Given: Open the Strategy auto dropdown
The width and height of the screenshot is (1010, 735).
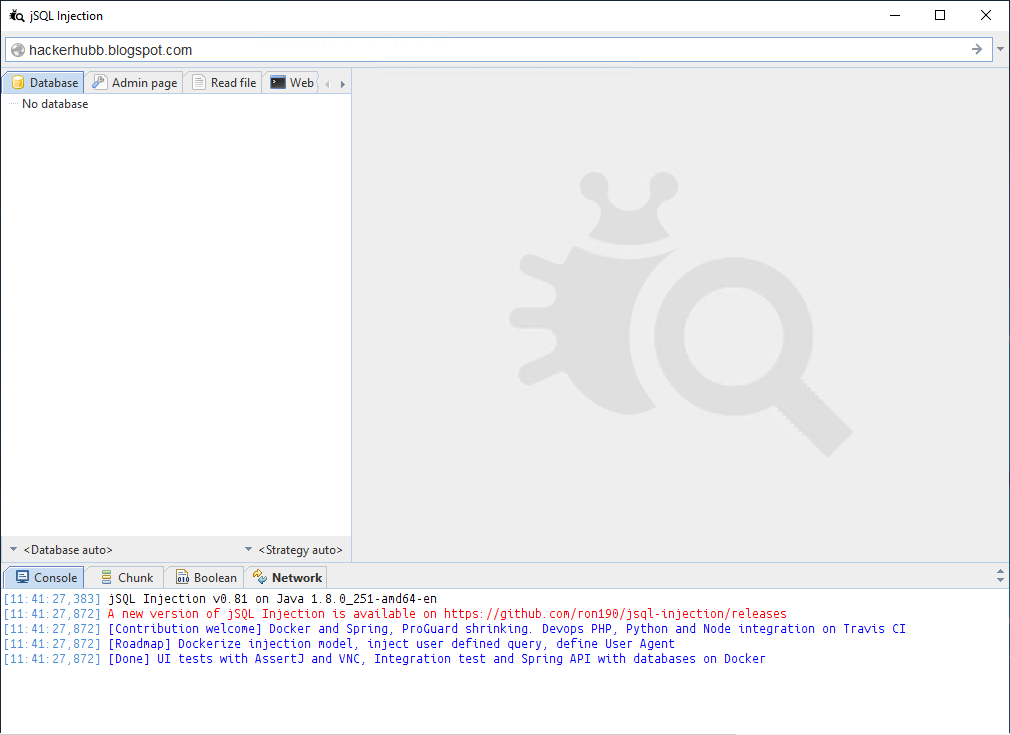Looking at the screenshot, I should 294,549.
